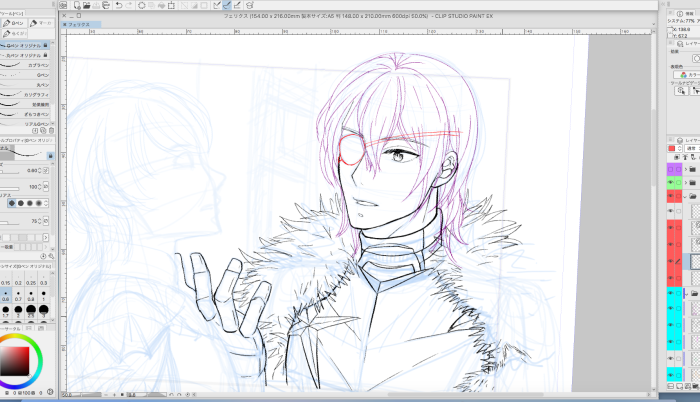Toggle Snap to special ruler icon
Image resolution: width=700 pixels, height=402 pixels.
227,5
